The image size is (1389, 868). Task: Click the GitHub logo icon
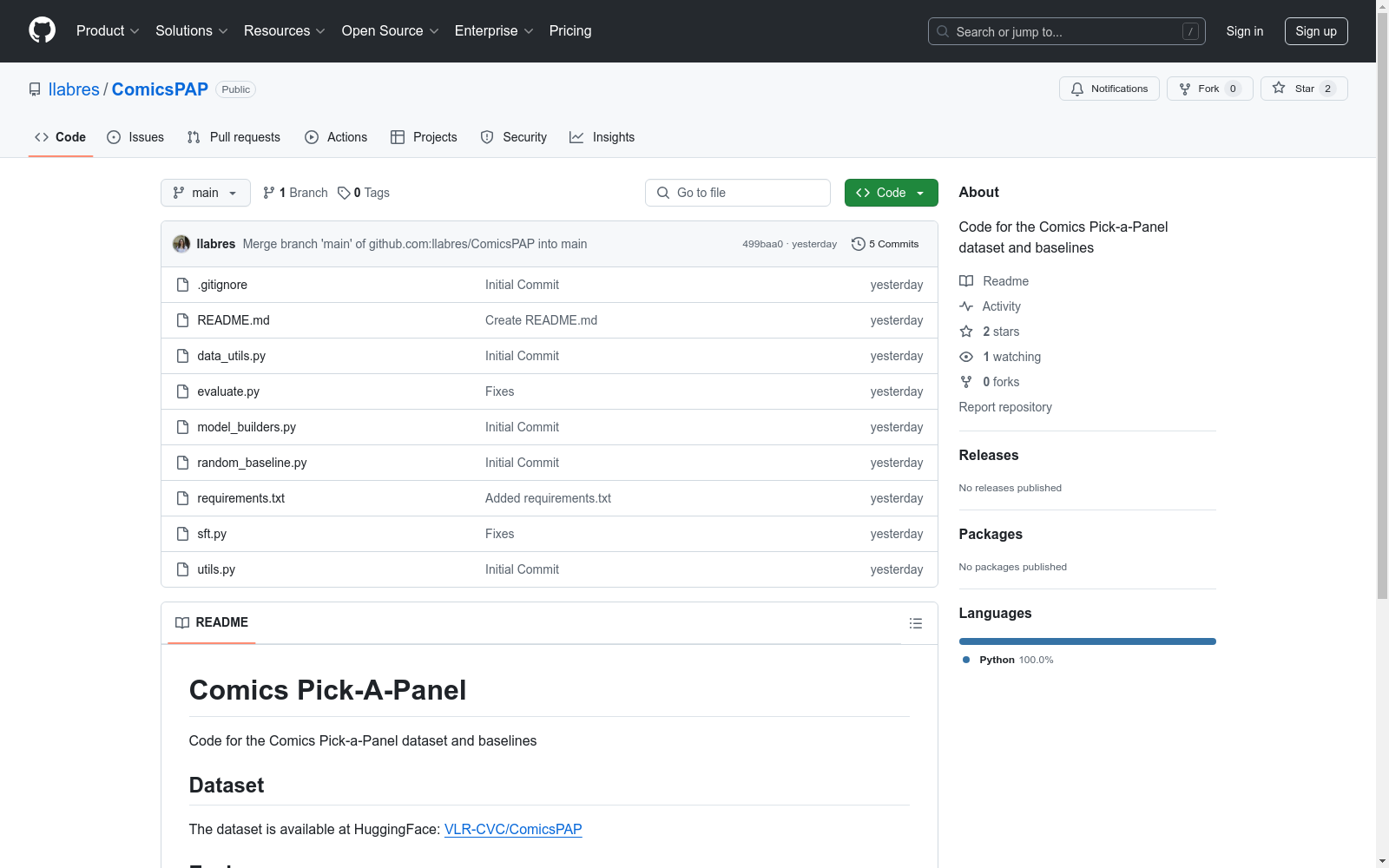tap(42, 30)
